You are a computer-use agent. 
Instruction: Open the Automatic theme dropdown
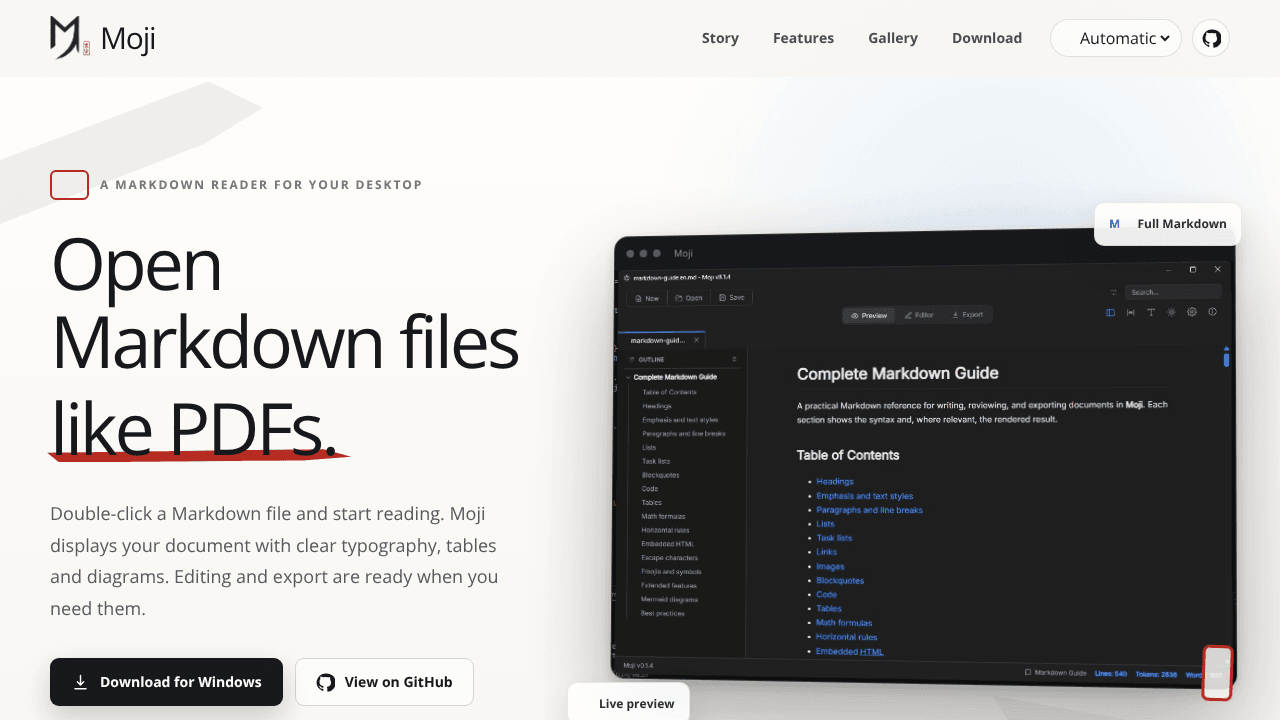coord(1116,38)
